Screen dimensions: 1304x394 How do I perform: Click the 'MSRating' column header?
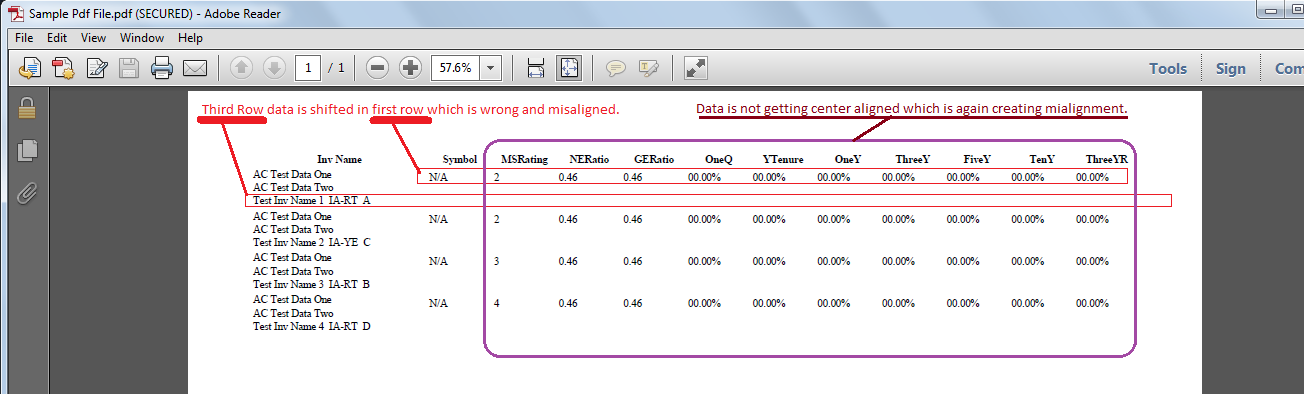(524, 159)
